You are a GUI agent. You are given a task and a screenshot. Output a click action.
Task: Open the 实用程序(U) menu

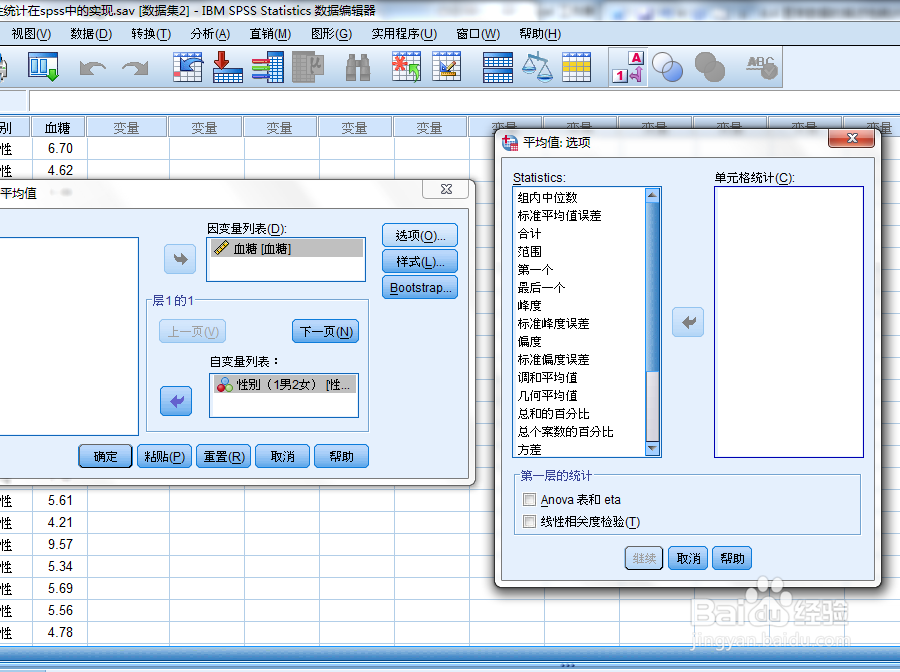point(404,34)
